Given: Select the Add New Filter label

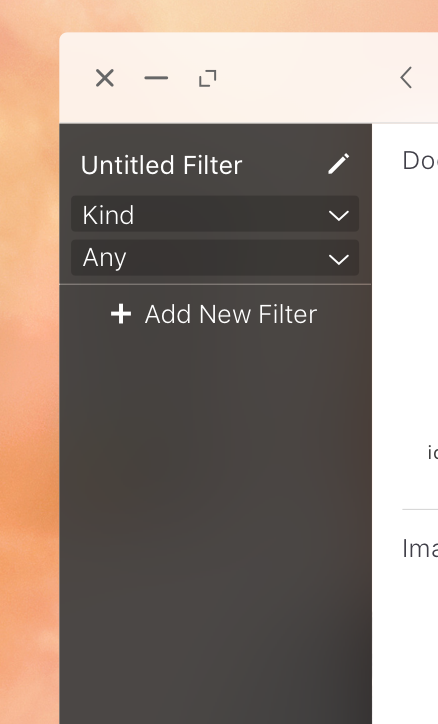Looking at the screenshot, I should pos(231,314).
